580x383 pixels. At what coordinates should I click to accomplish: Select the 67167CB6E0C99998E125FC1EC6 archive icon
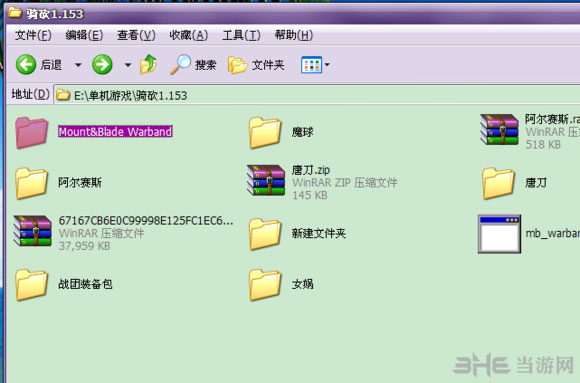[x=32, y=231]
